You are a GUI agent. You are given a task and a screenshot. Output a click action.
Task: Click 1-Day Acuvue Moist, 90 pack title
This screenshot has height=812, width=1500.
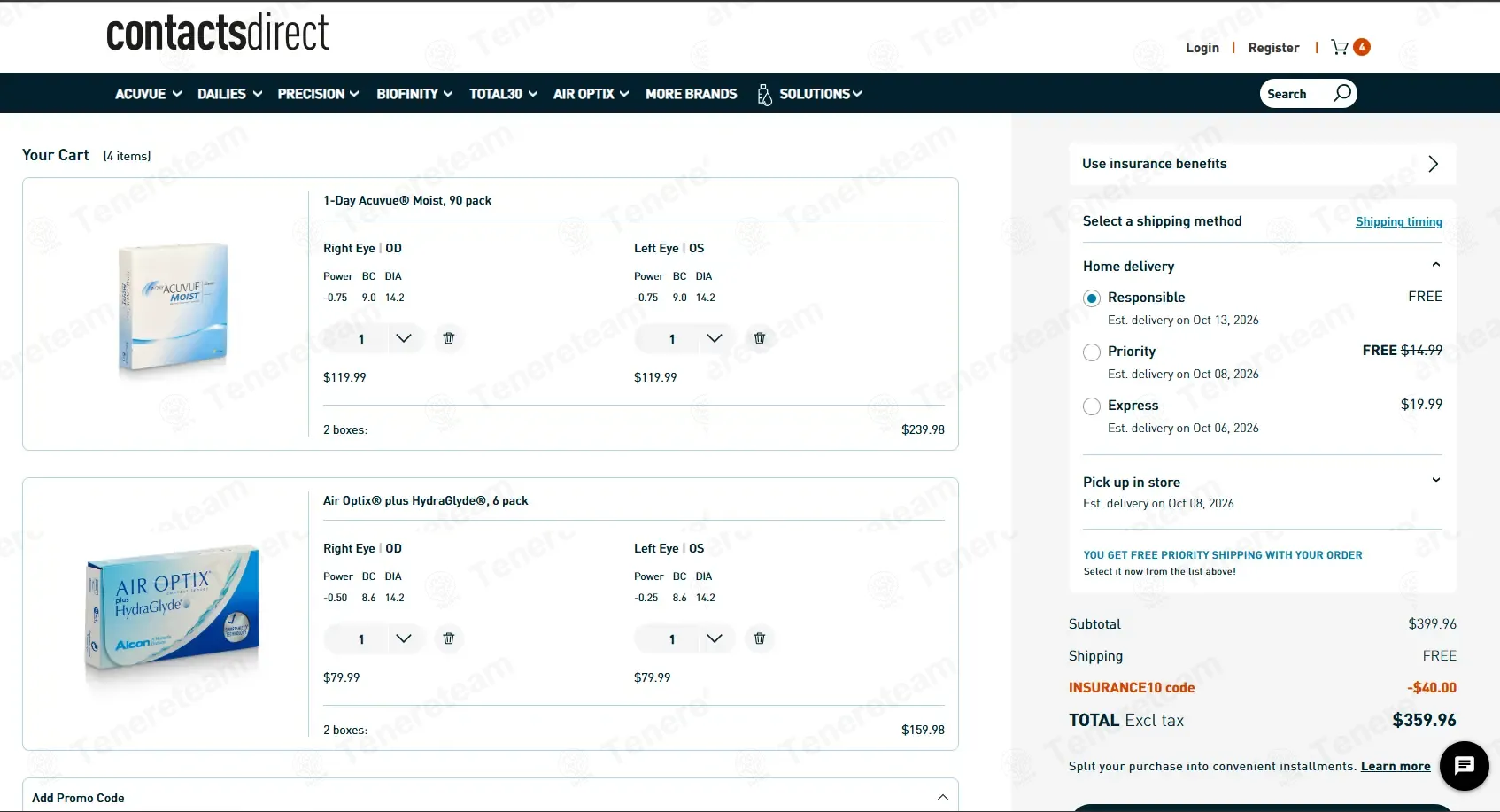coord(407,201)
